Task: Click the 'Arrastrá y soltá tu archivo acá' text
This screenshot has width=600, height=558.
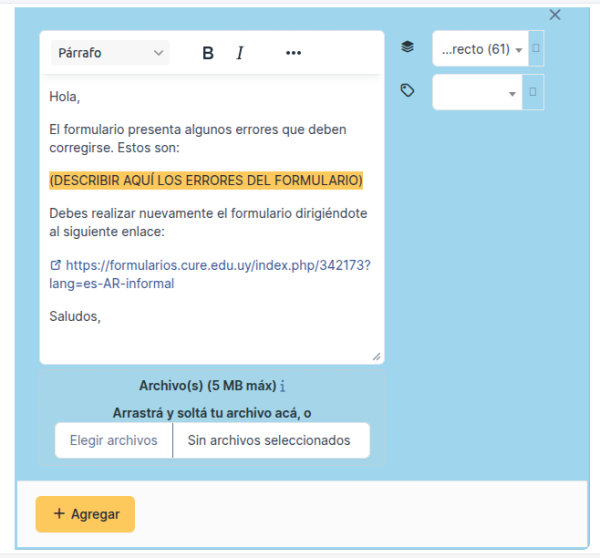Action: (x=212, y=413)
